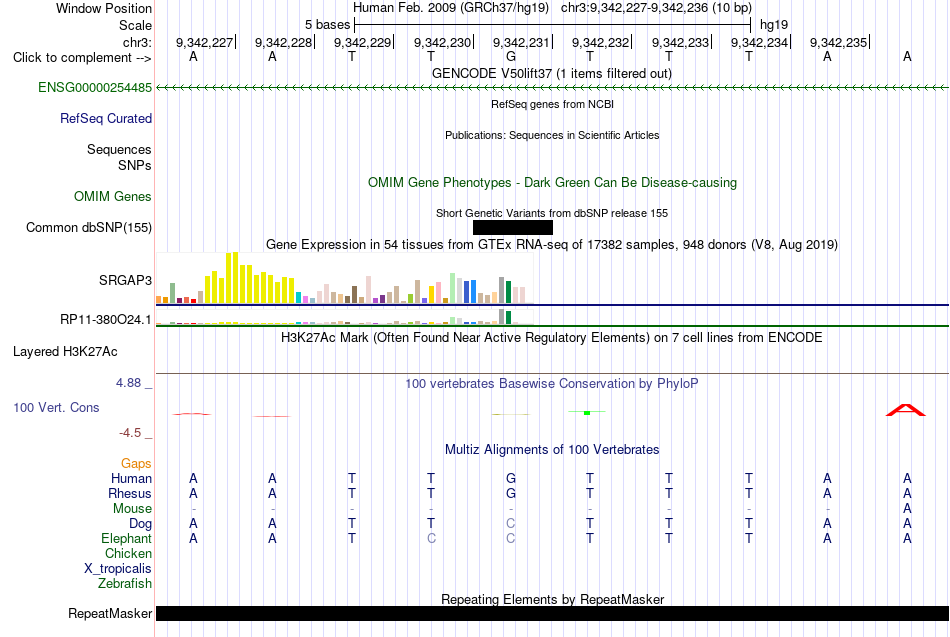Click position label 9,342,231
This screenshot has height=637, width=950.
pyautogui.click(x=521, y=42)
